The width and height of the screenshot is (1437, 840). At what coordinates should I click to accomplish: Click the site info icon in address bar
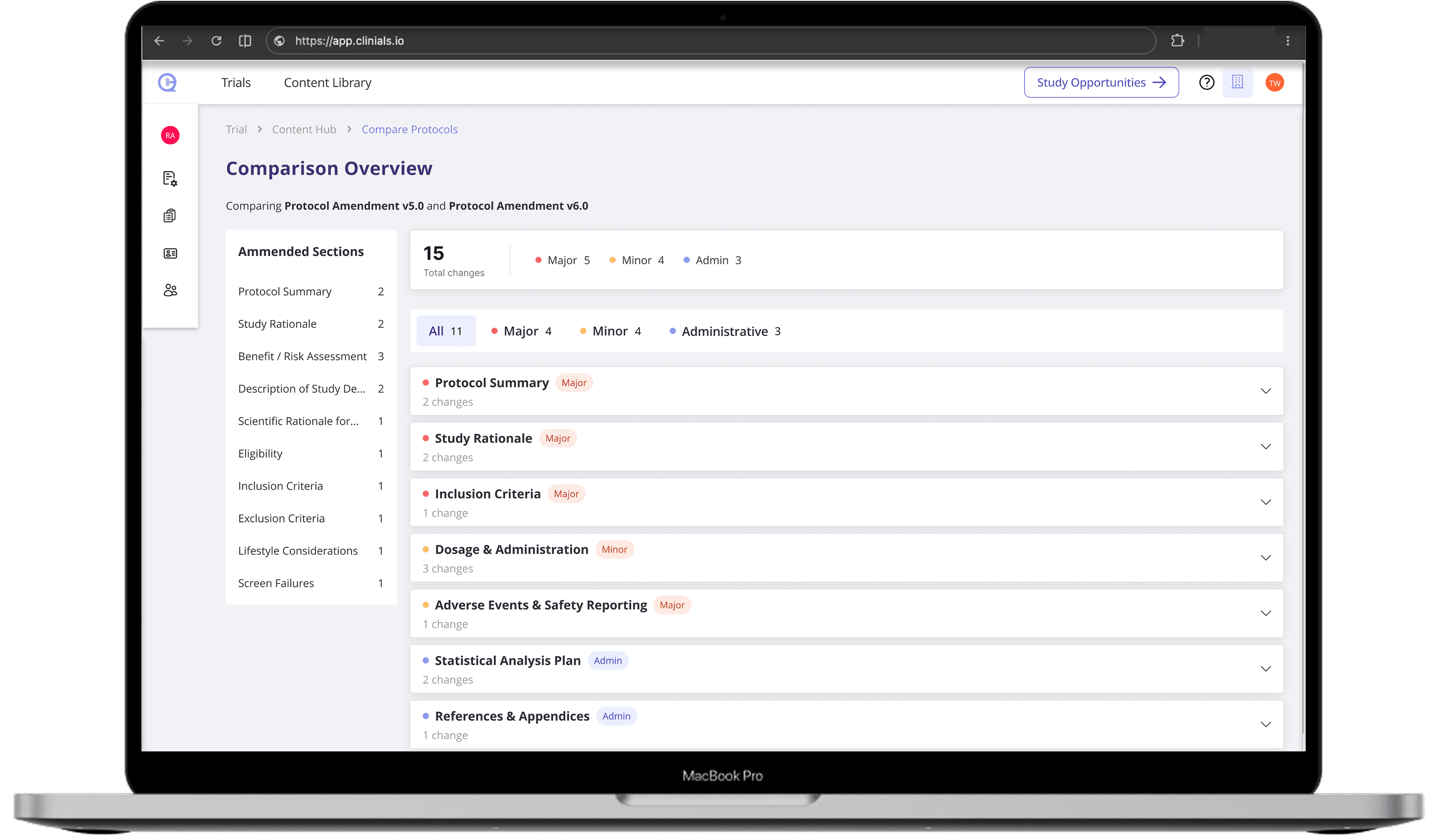[x=280, y=41]
